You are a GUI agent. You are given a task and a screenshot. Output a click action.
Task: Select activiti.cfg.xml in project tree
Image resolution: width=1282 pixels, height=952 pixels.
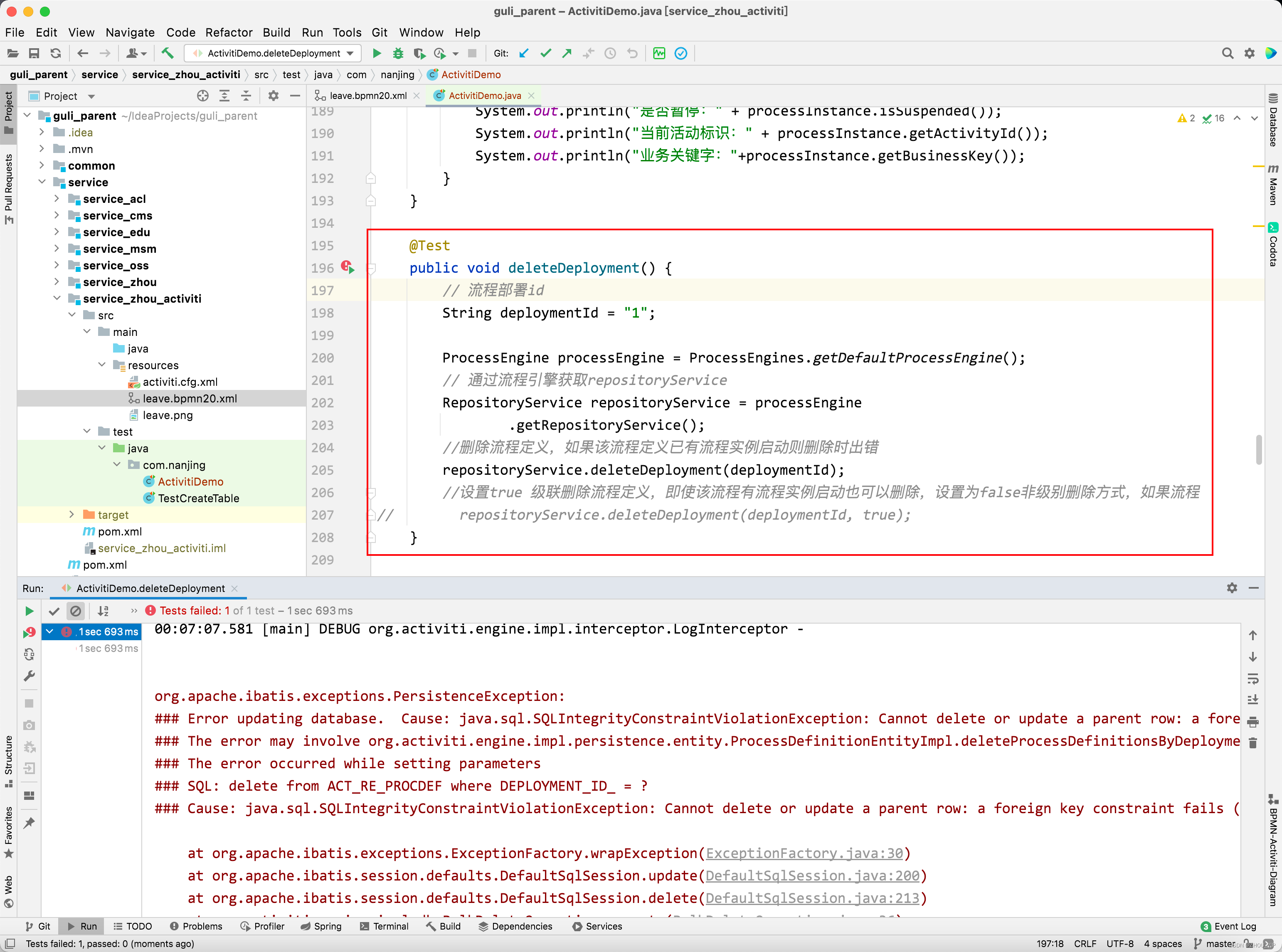[x=180, y=382]
